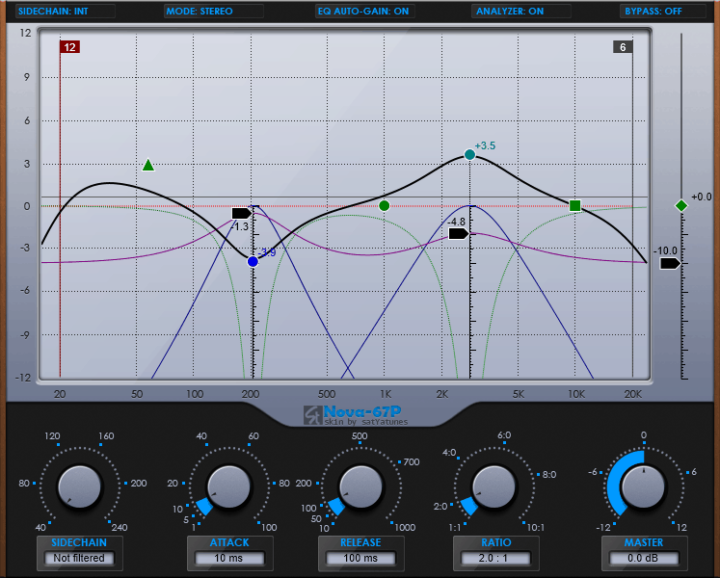Click the red high-pass marker labeled 12
Viewport: 720px width, 578px height.
tap(70, 47)
